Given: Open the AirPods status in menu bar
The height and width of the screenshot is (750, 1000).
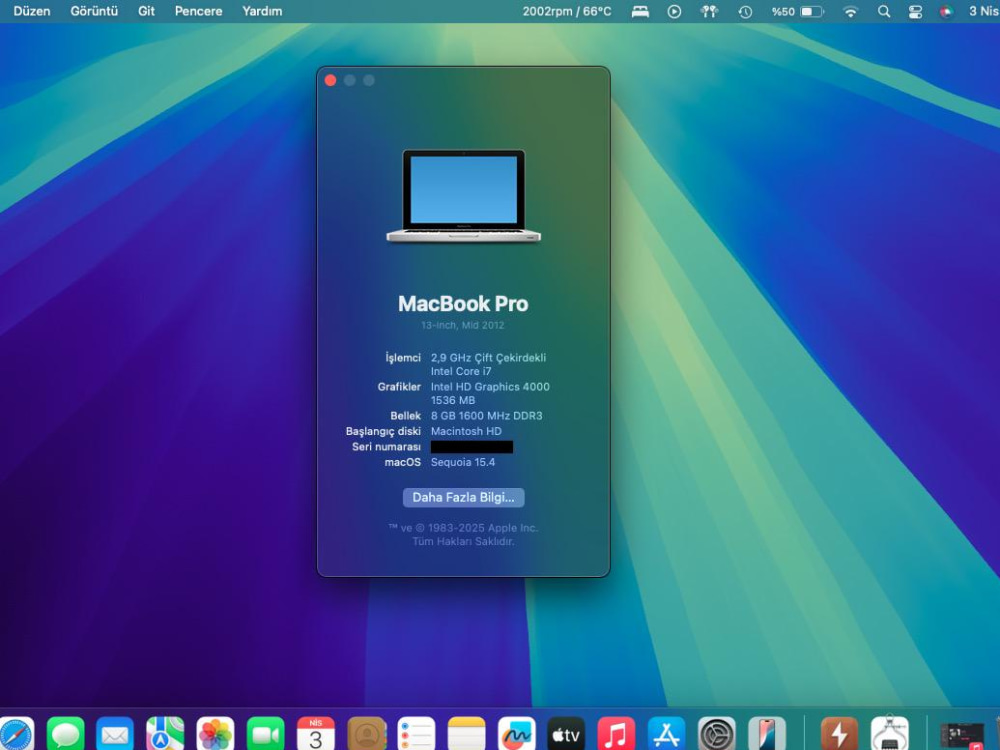Looking at the screenshot, I should coord(709,11).
